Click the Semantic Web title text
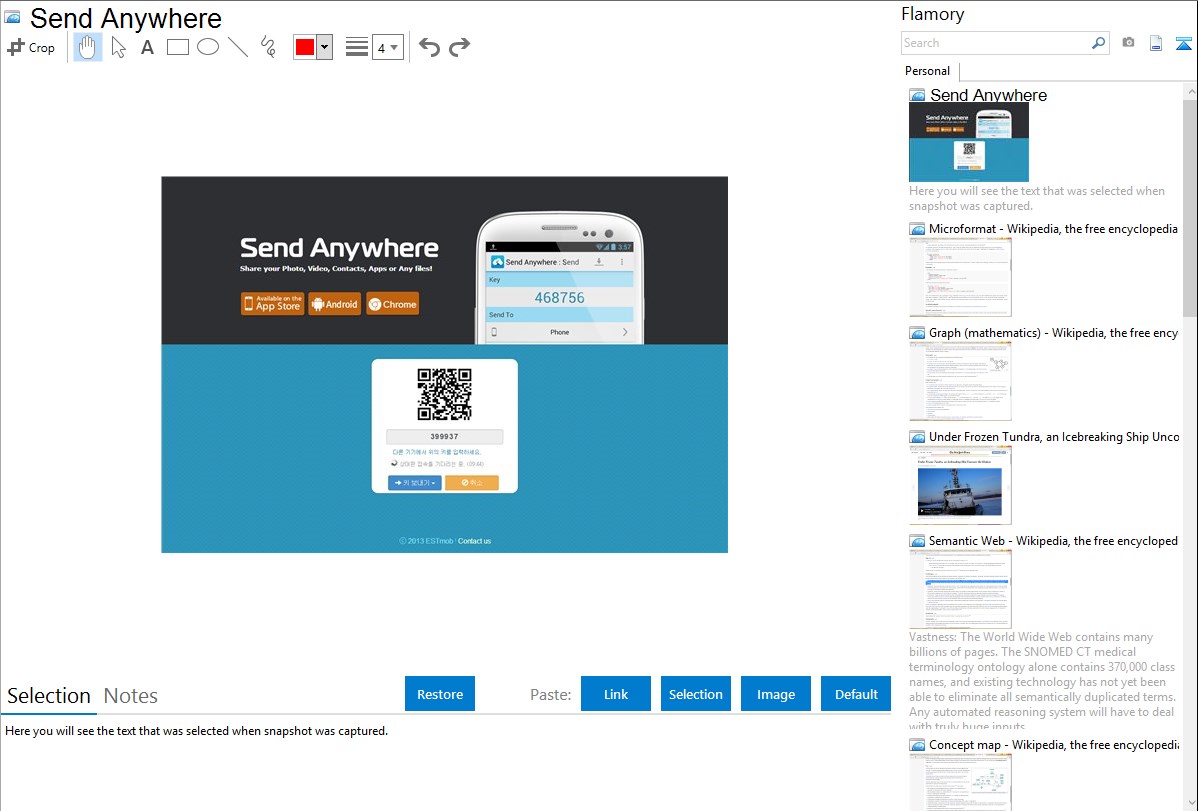The height and width of the screenshot is (811, 1198). pyautogui.click(x=1053, y=540)
